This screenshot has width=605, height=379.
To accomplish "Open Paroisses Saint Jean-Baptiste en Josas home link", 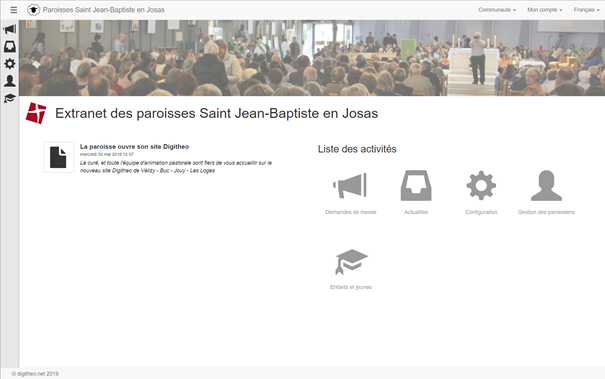I will (x=103, y=10).
